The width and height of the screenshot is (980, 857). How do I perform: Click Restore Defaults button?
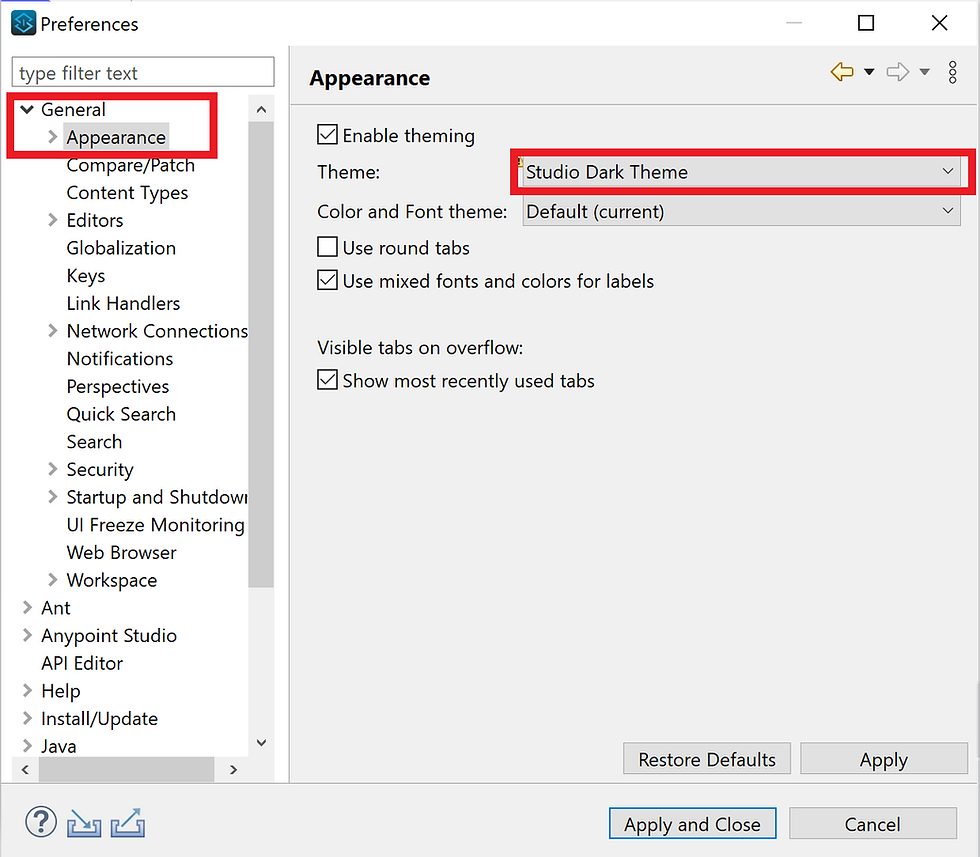[706, 759]
